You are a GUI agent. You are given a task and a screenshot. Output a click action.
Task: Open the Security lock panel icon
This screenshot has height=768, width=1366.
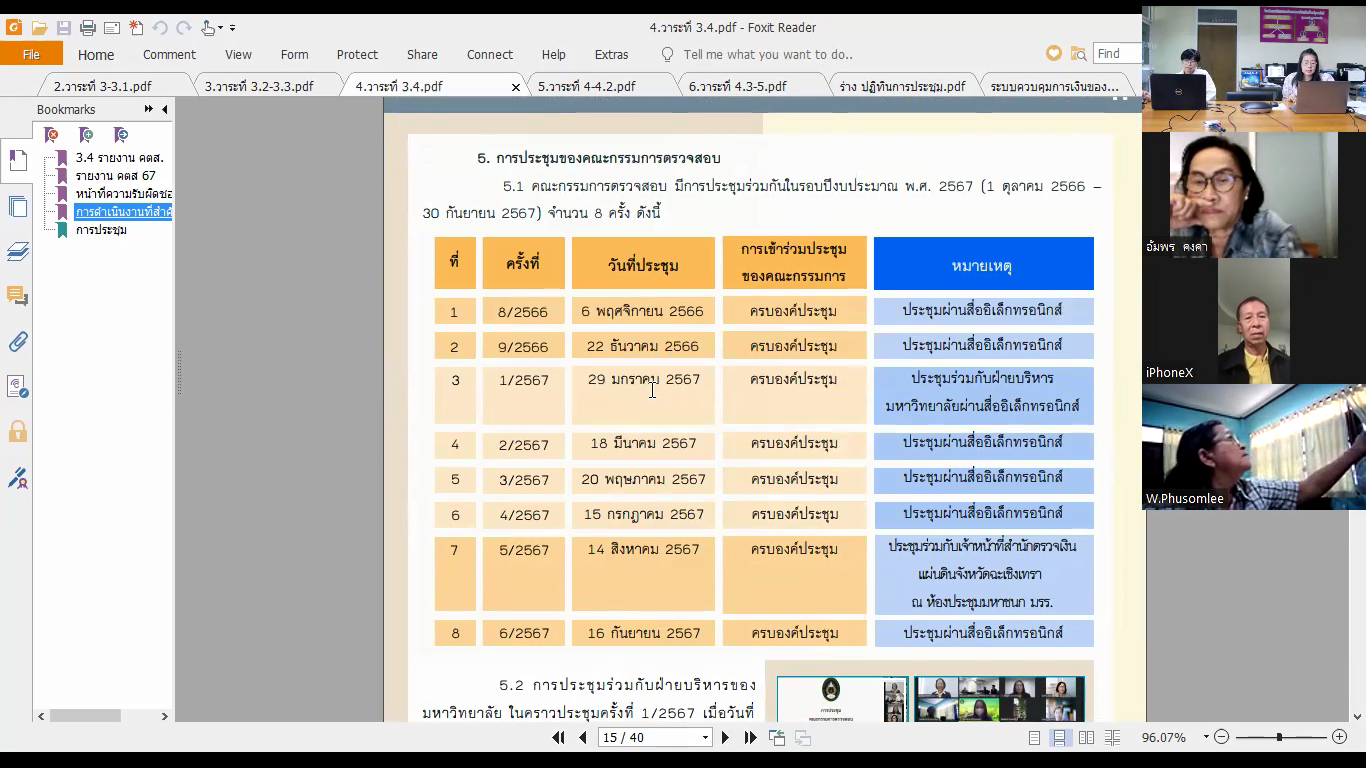[x=17, y=432]
